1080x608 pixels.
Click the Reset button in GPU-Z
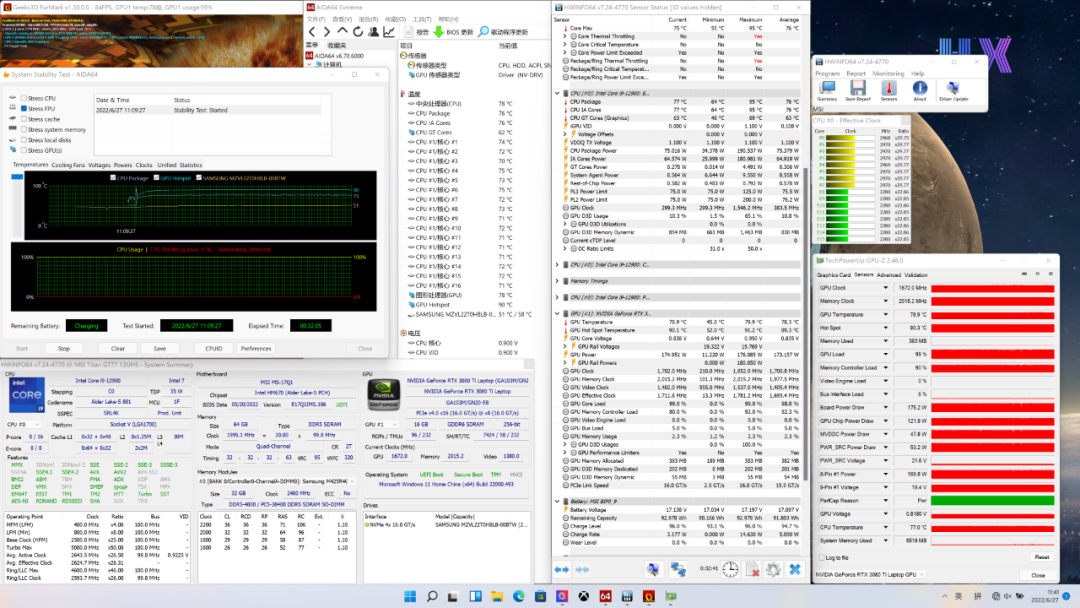coord(1041,557)
